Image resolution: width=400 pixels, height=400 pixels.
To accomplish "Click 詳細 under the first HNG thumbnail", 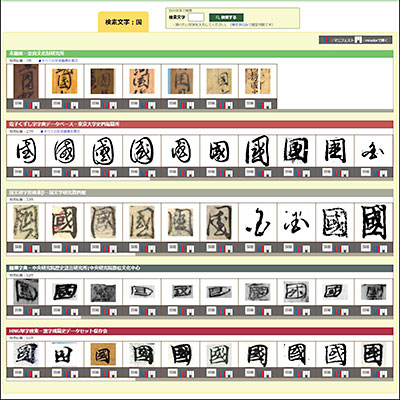I will pos(18,372).
